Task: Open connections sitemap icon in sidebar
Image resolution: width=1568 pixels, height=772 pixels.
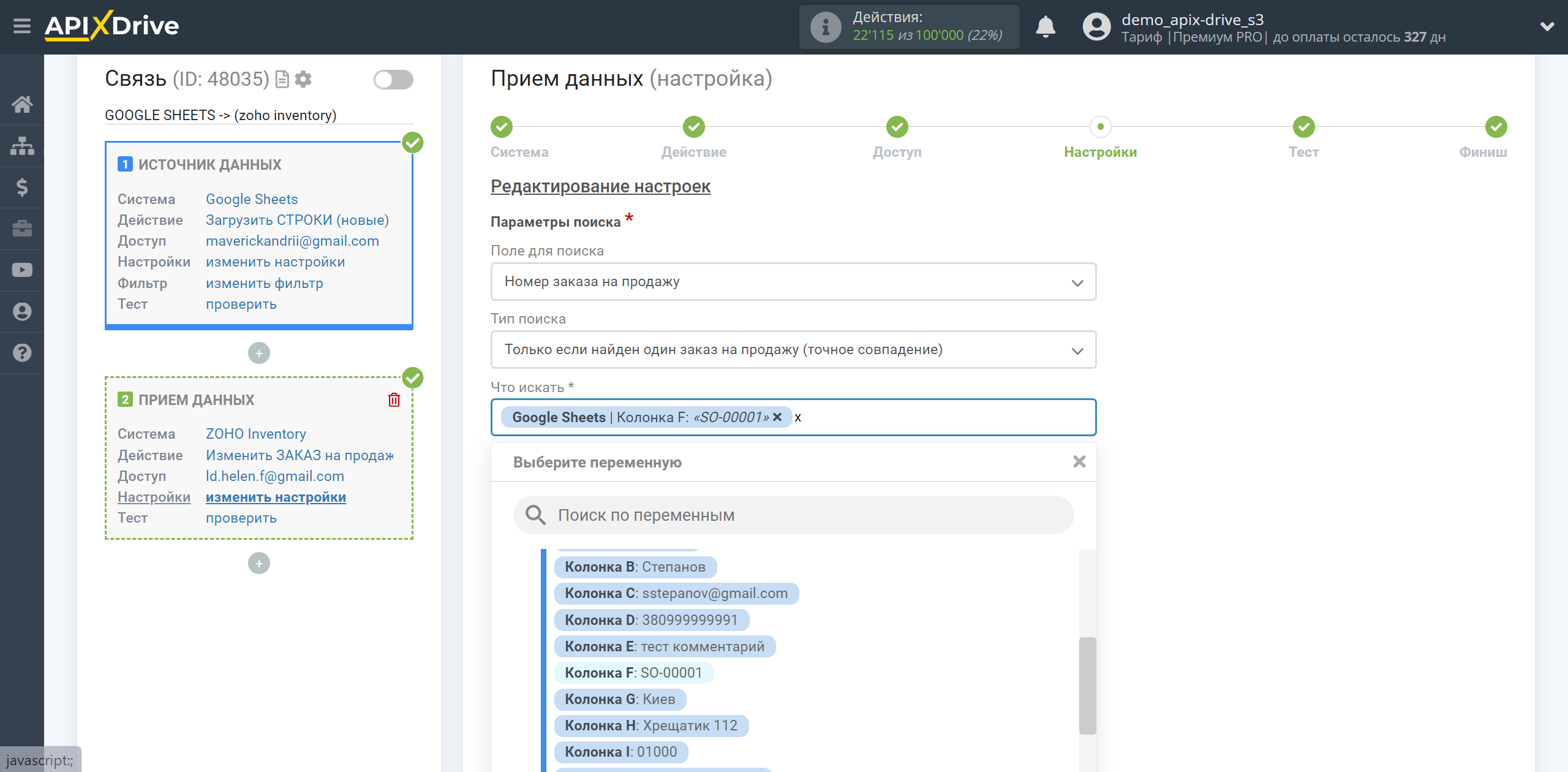Action: [22, 146]
